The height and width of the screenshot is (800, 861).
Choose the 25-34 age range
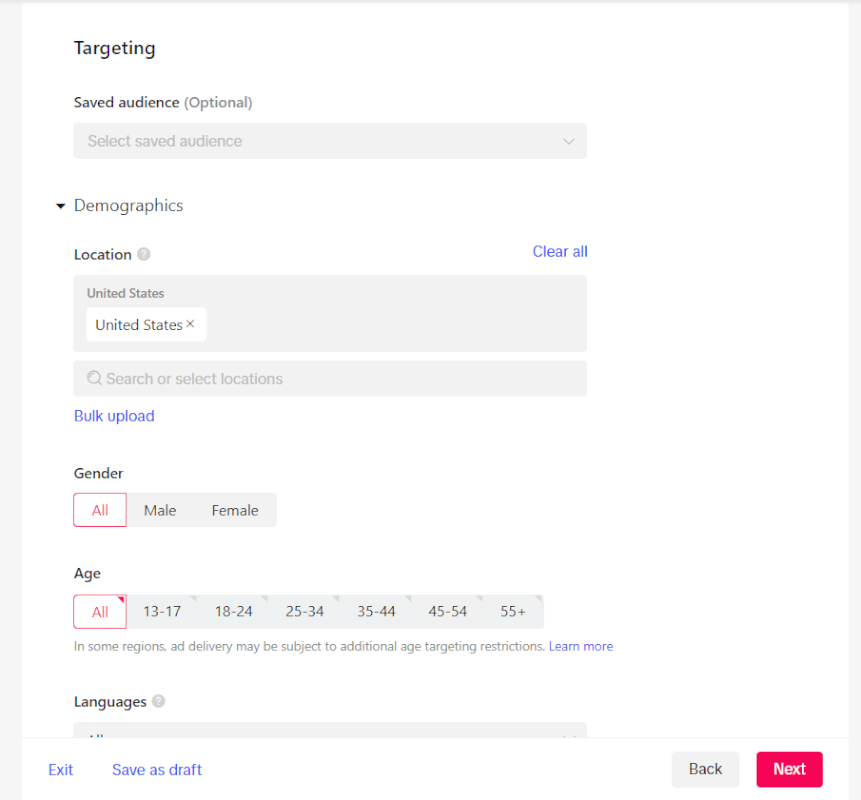click(x=305, y=612)
